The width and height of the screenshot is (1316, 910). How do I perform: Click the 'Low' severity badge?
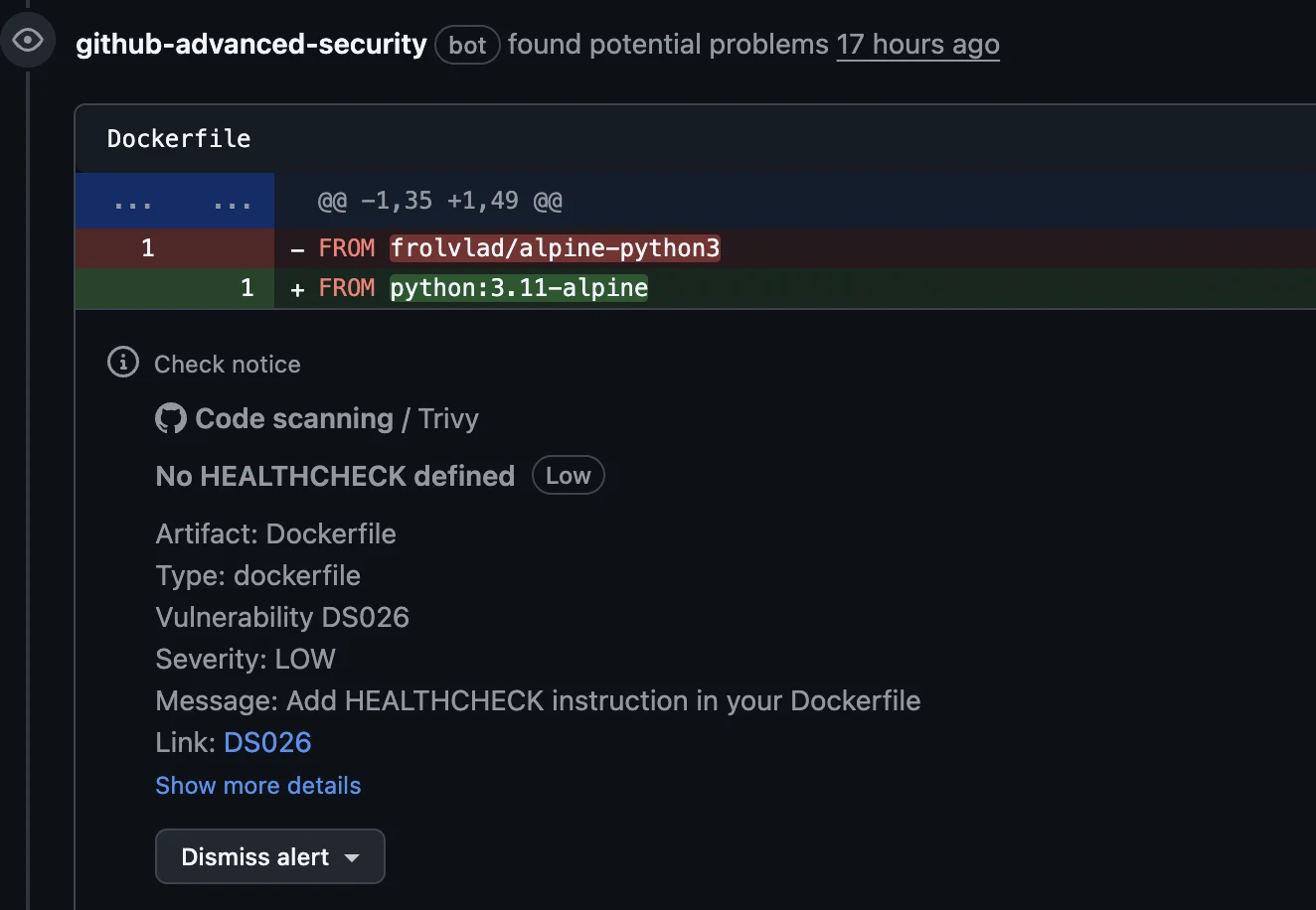(569, 476)
